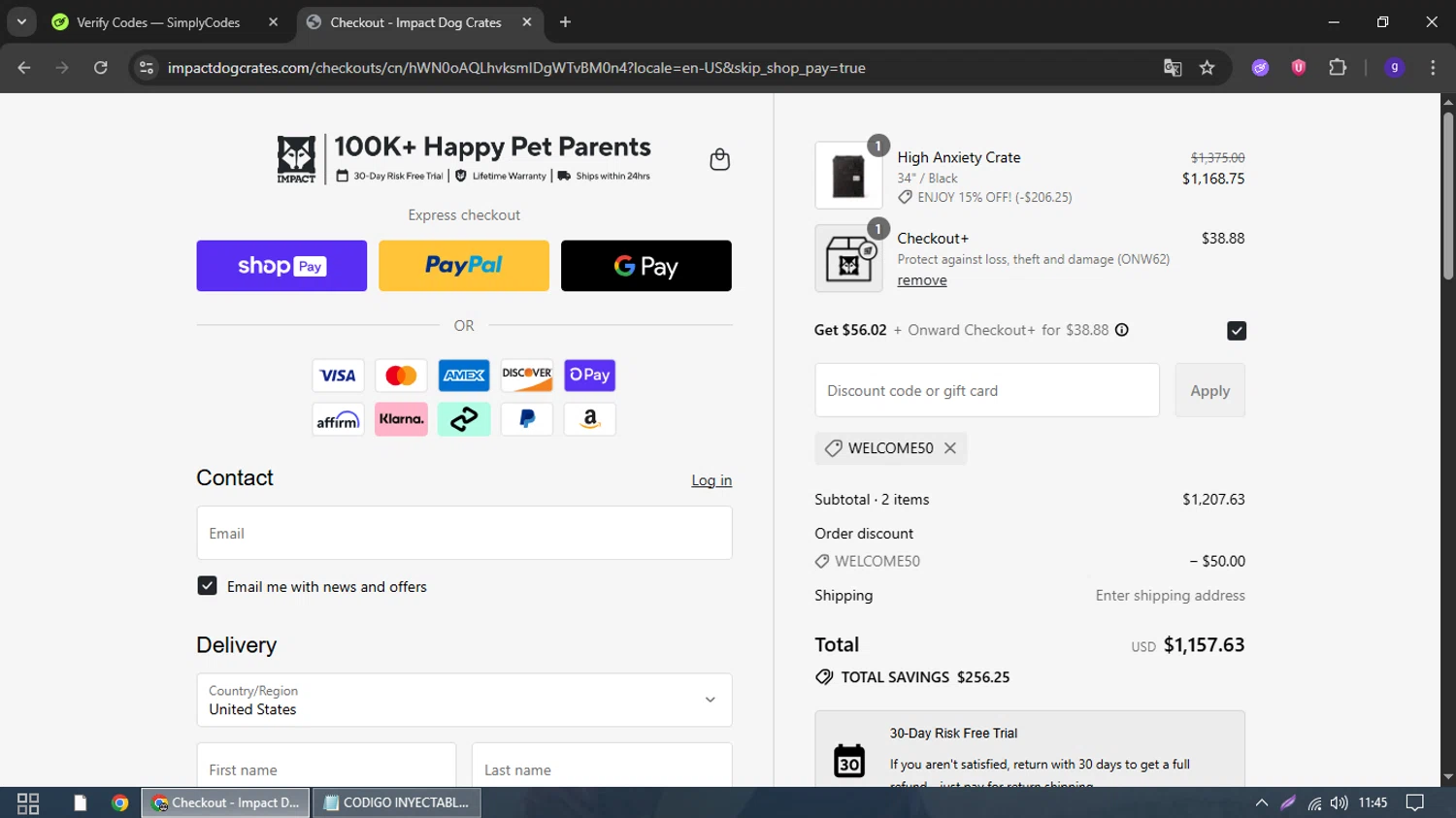Open the shopping bag cart icon
Screen dimensions: 1456x818
719,159
